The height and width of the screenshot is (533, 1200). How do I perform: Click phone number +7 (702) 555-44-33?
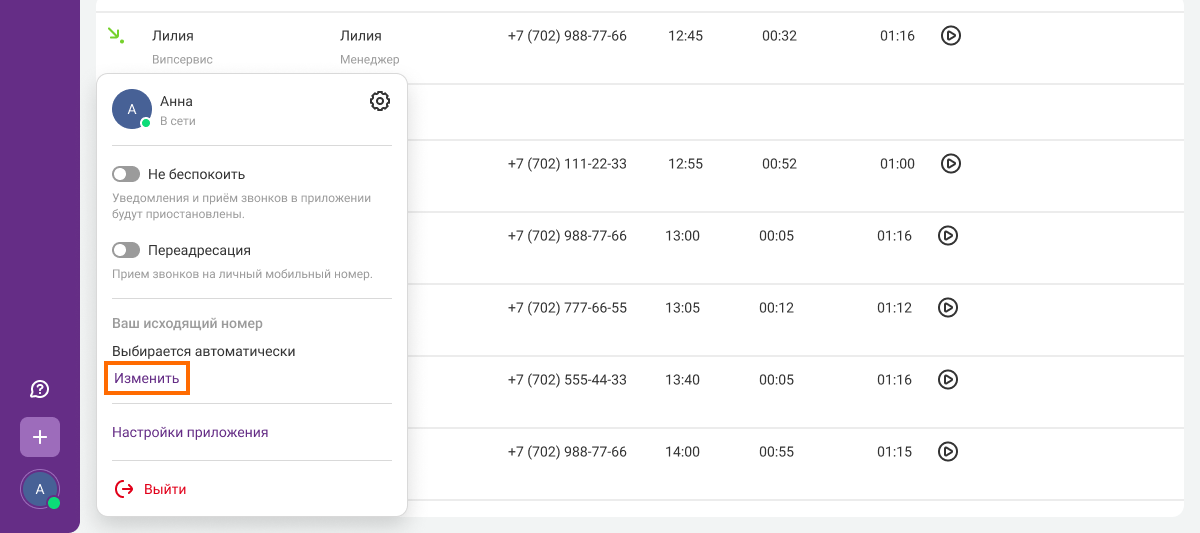[x=567, y=380]
